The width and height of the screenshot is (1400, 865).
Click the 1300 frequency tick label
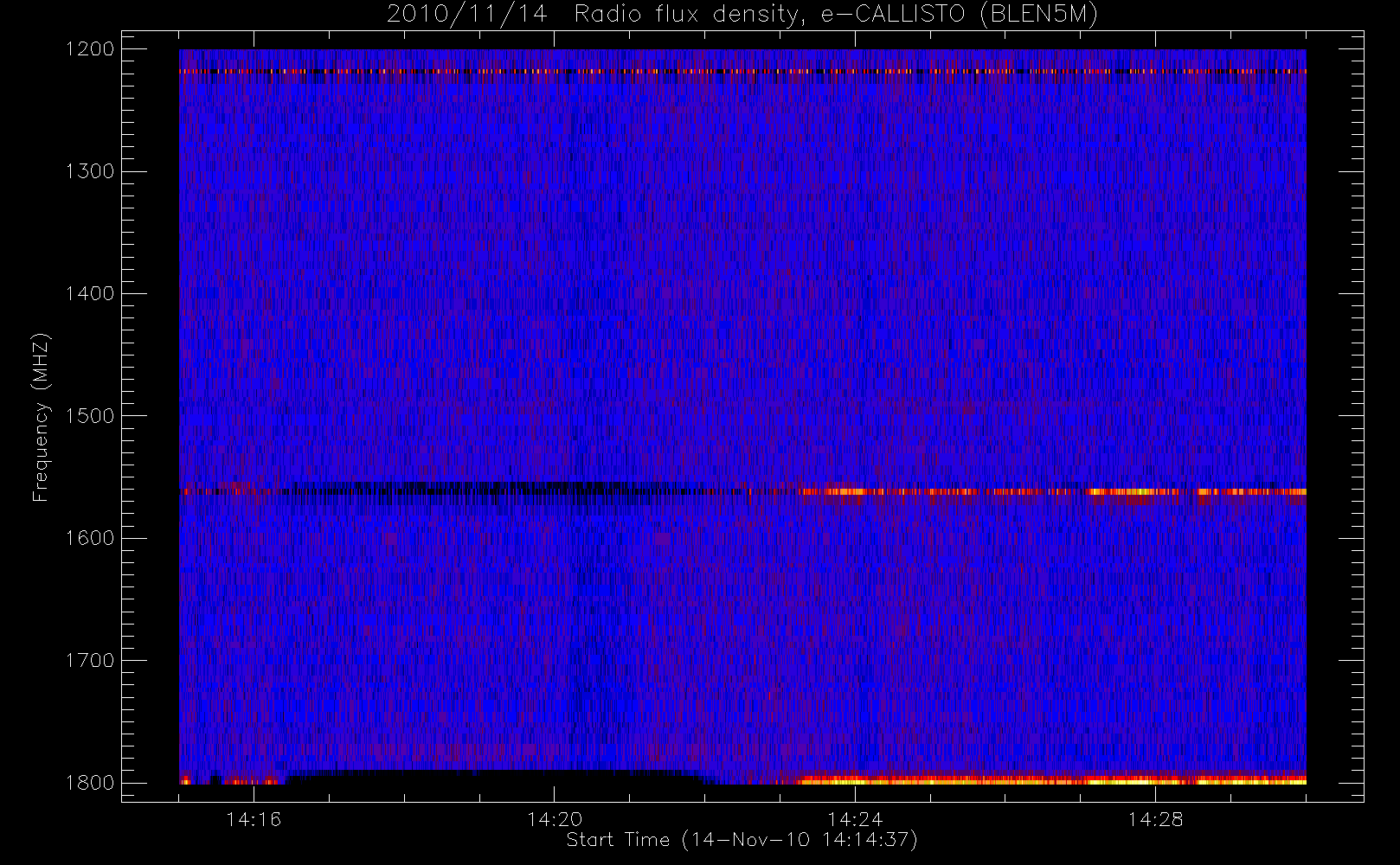pos(90,170)
